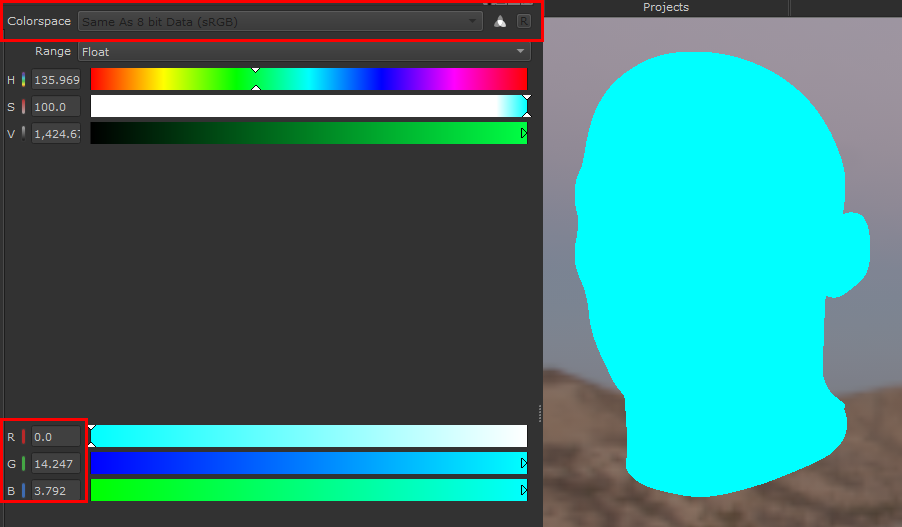This screenshot has width=902, height=527.
Task: Click the red channel indicator beside R
Action: (x=23, y=437)
